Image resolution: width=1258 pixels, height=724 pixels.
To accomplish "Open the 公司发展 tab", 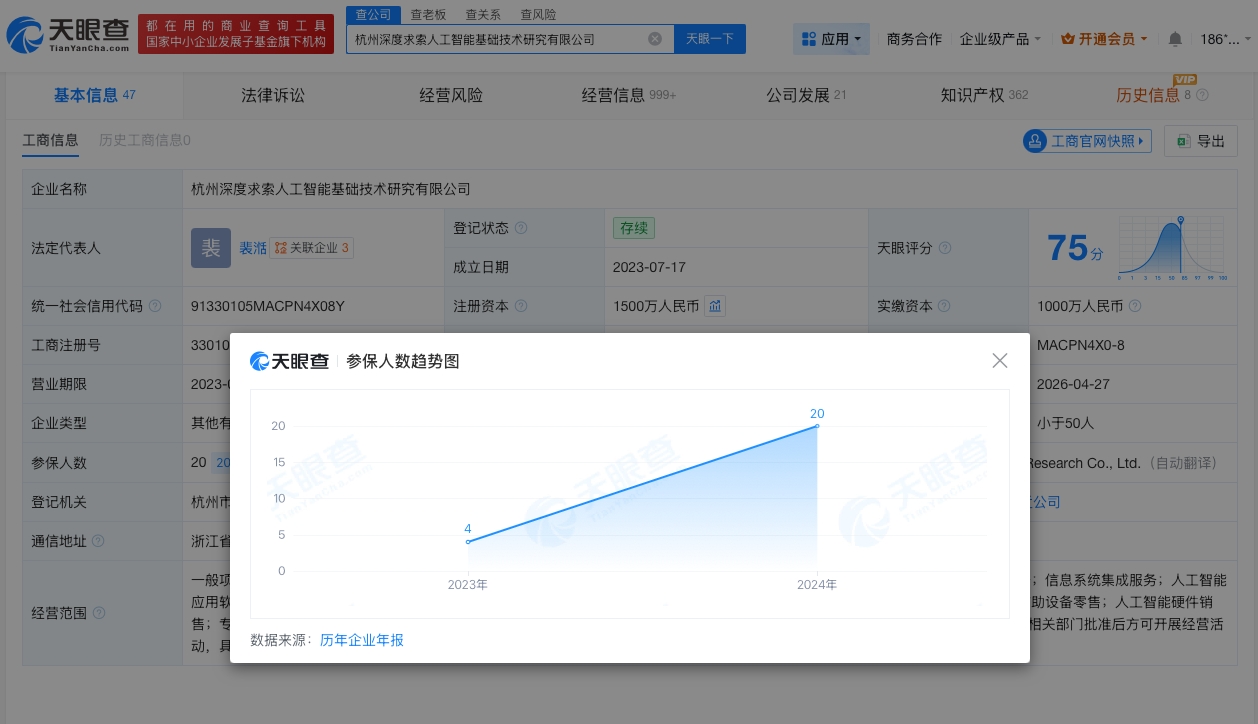I will (x=806, y=95).
